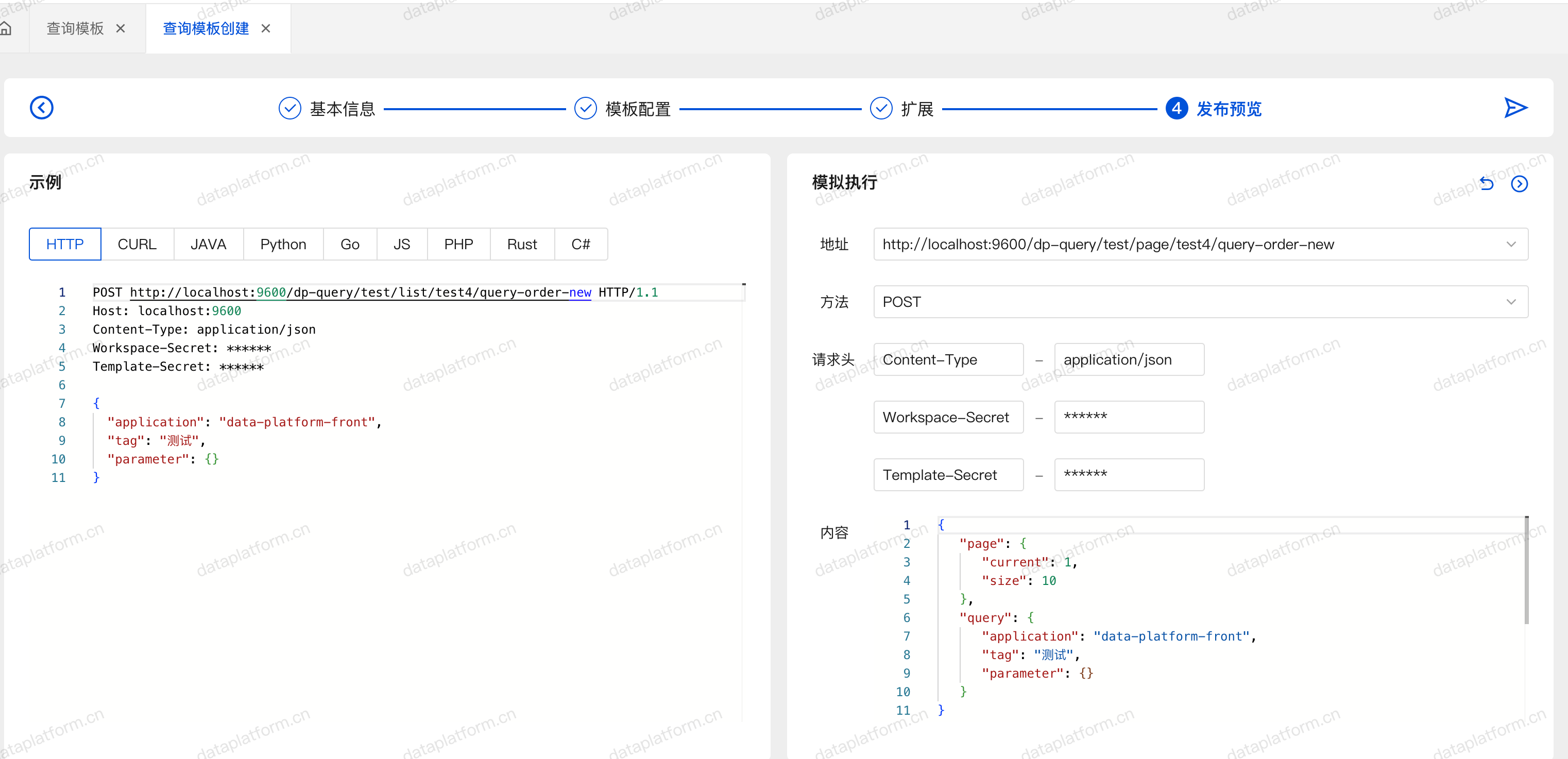This screenshot has width=1568, height=759.
Task: Switch to the Python example tab
Action: click(x=283, y=244)
